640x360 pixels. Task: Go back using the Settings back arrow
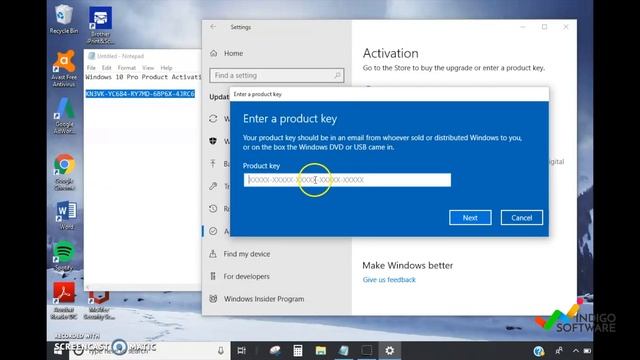coord(213,27)
